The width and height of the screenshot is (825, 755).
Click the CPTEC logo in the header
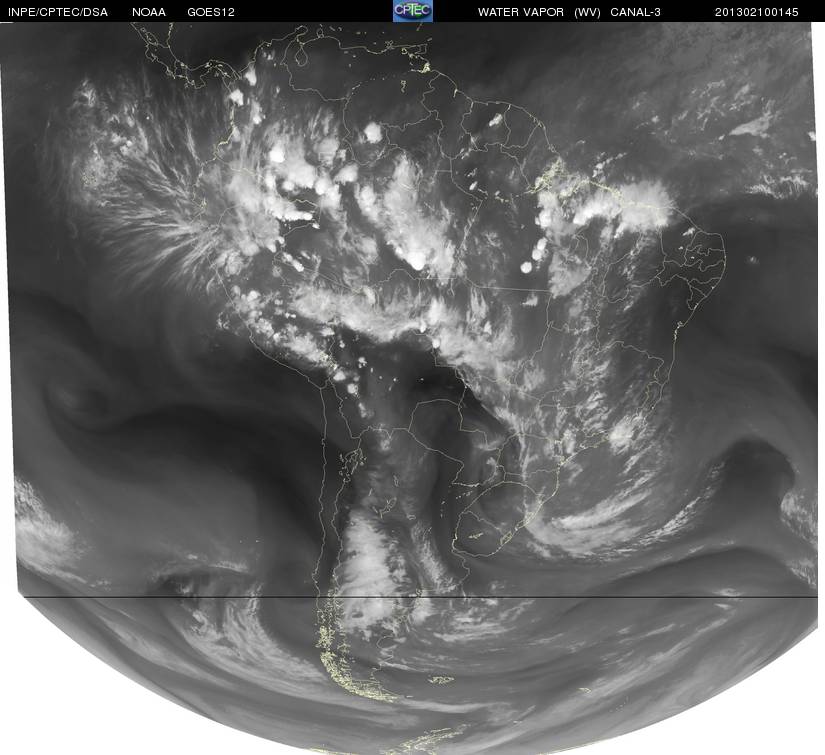tap(413, 11)
